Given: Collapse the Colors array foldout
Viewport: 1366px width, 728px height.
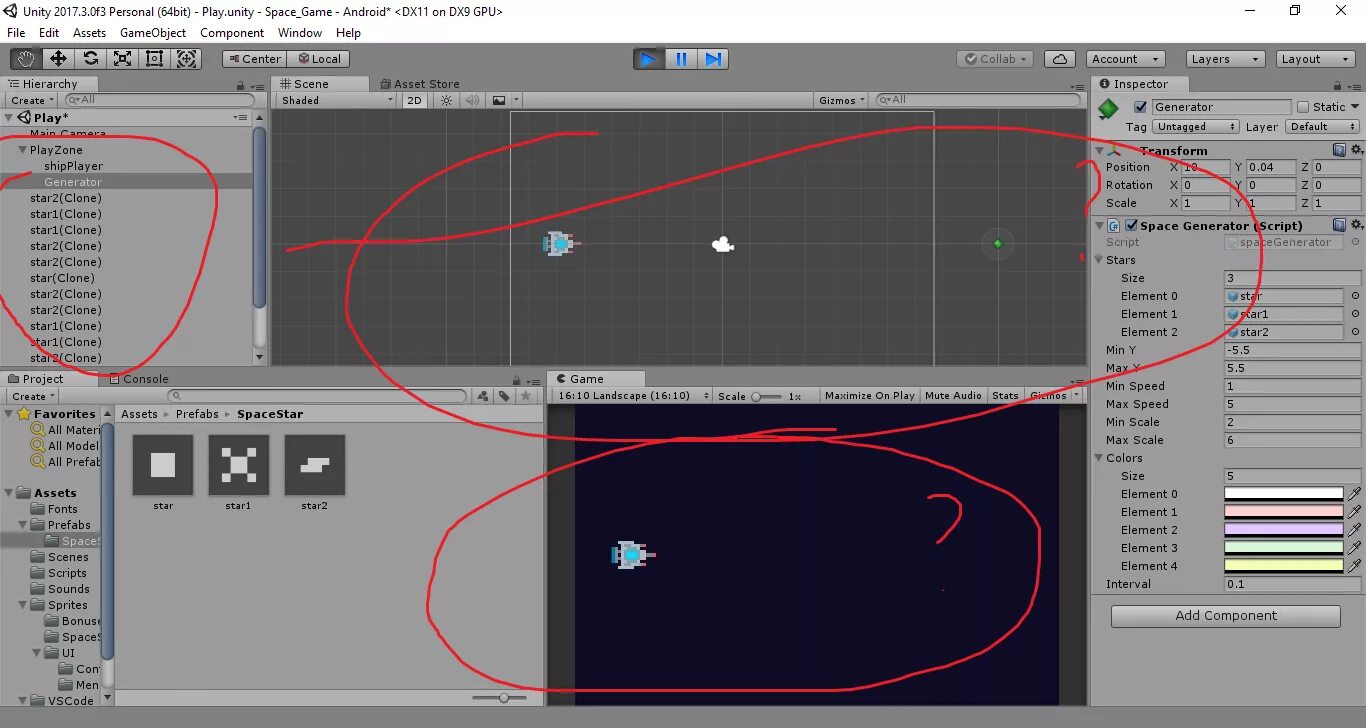Looking at the screenshot, I should (x=1100, y=458).
